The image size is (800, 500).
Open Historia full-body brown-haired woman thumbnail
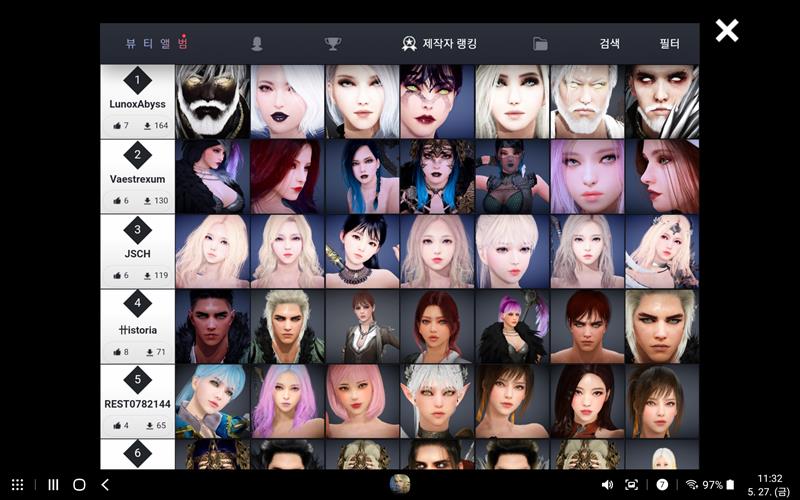[x=362, y=327]
